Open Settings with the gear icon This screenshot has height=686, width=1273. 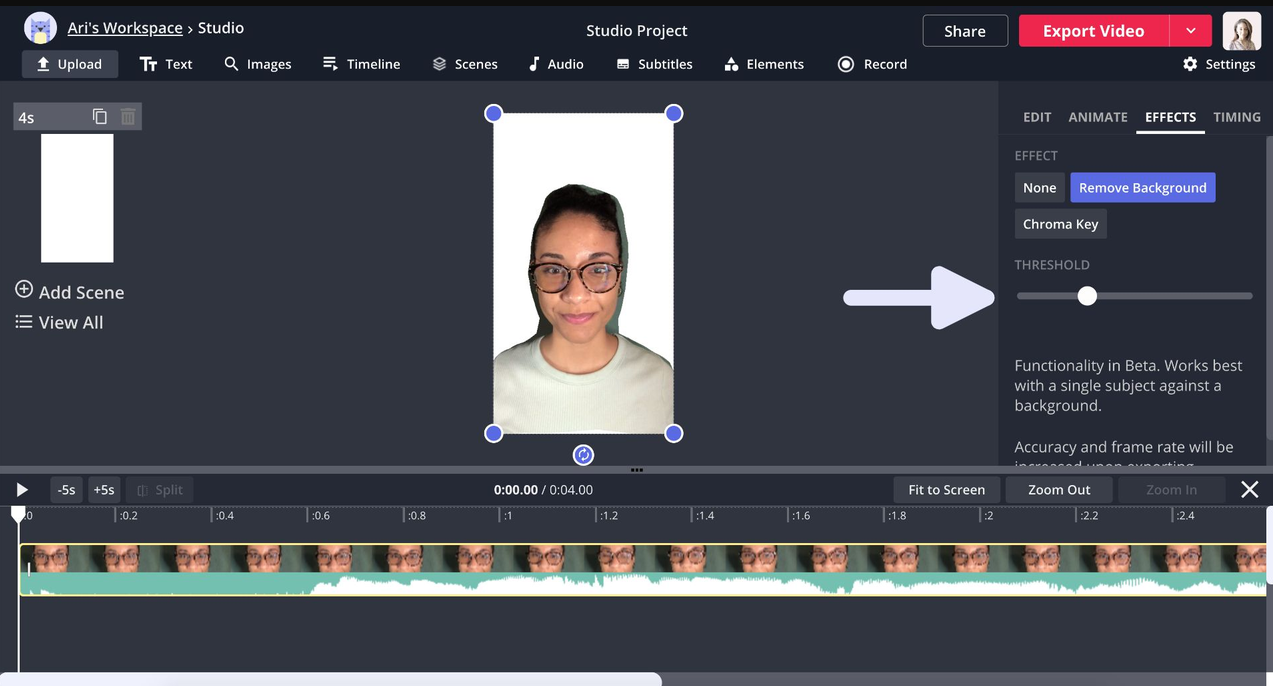click(1218, 64)
